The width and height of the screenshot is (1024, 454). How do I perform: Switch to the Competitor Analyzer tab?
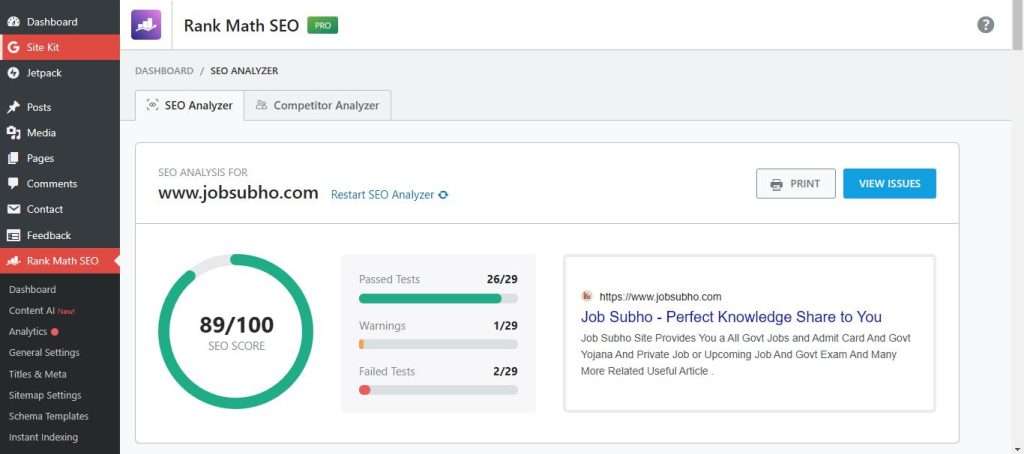coord(317,105)
